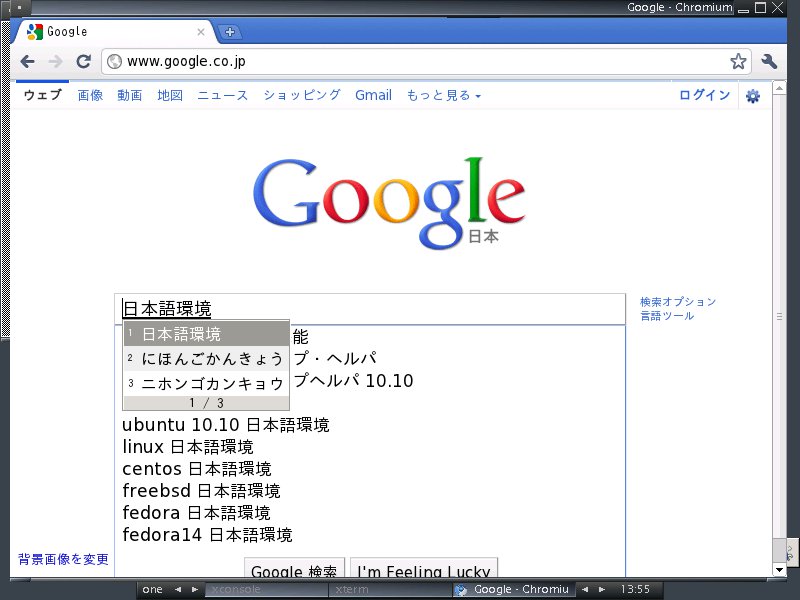Select suggestion linux 日本語環境
The height and width of the screenshot is (600, 800).
coord(188,447)
